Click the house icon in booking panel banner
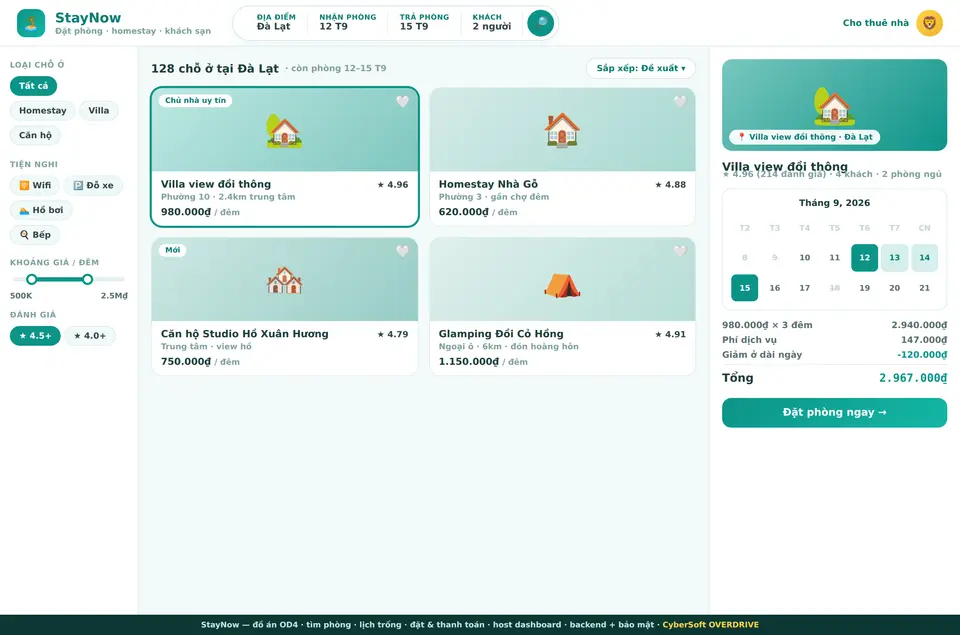Image resolution: width=960 pixels, height=635 pixels. point(834,106)
